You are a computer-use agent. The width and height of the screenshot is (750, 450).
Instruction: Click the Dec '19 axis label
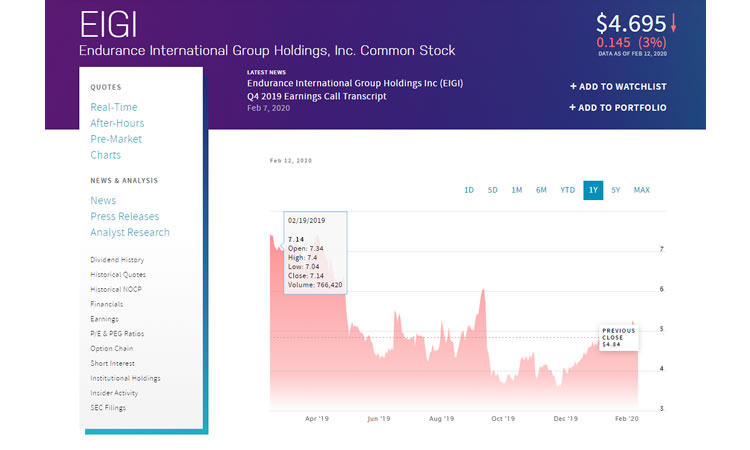(565, 418)
